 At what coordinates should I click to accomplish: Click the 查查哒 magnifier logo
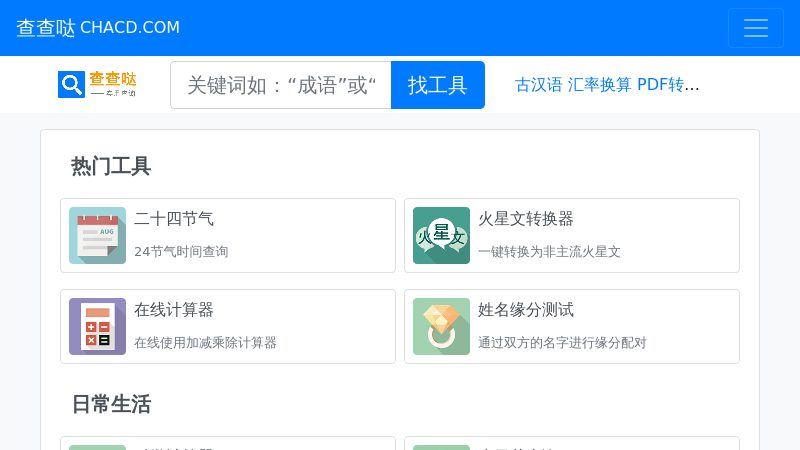coord(97,84)
